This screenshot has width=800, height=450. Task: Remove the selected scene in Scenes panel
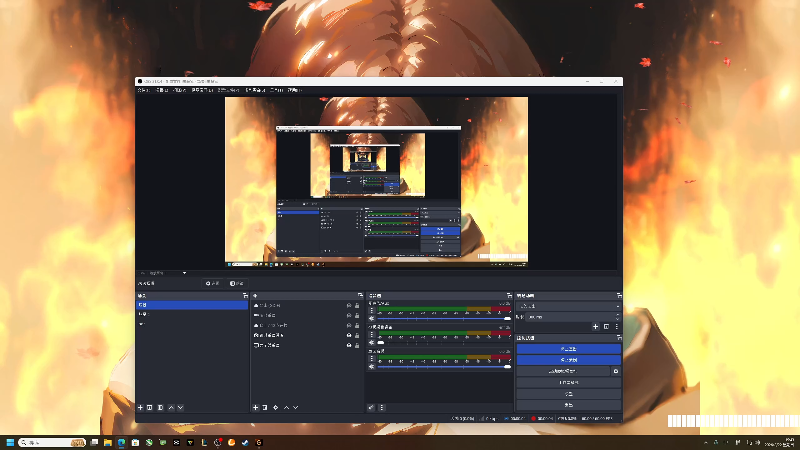[149, 408]
